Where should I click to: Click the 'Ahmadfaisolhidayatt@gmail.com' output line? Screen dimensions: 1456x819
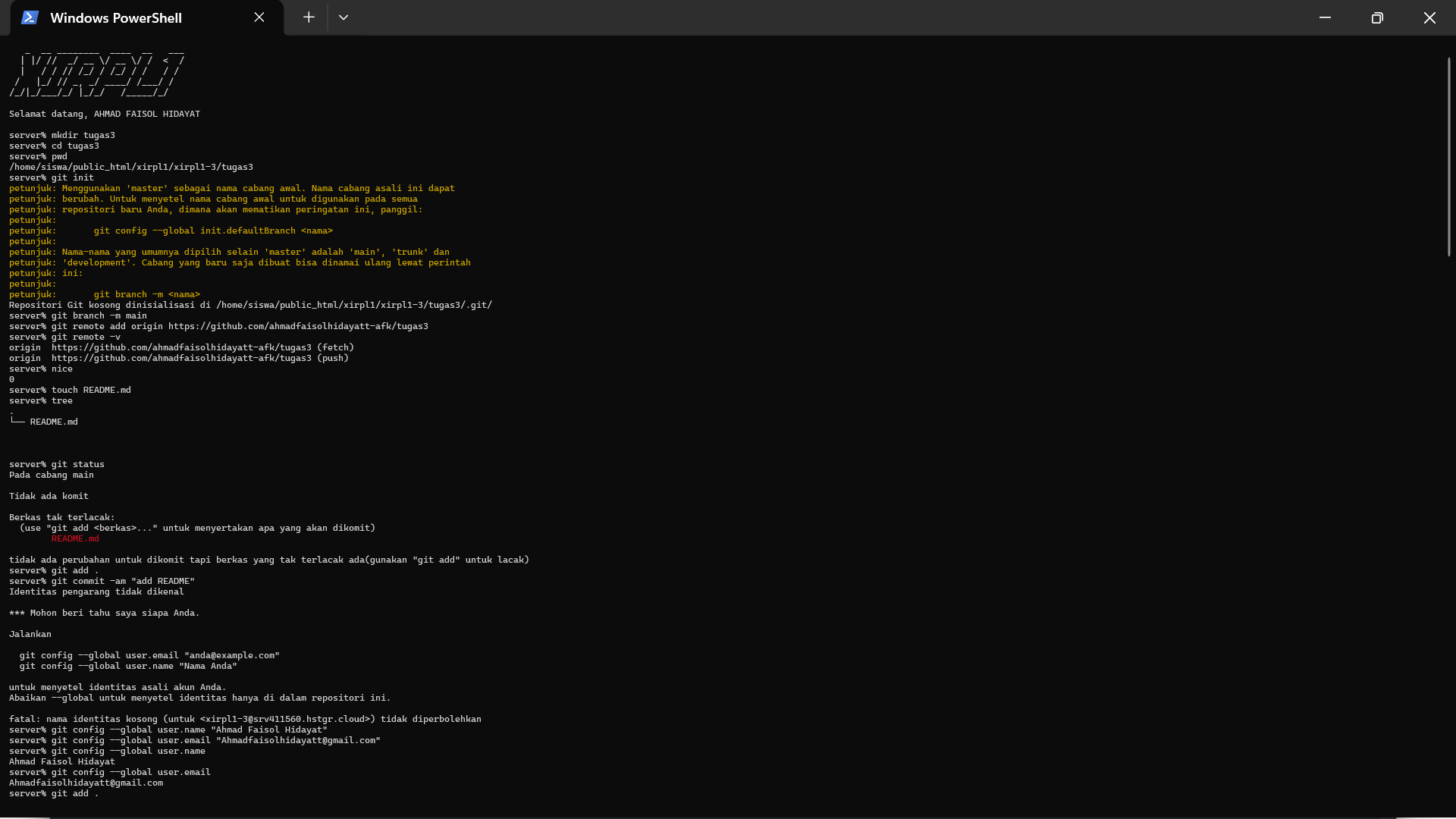[x=86, y=783]
